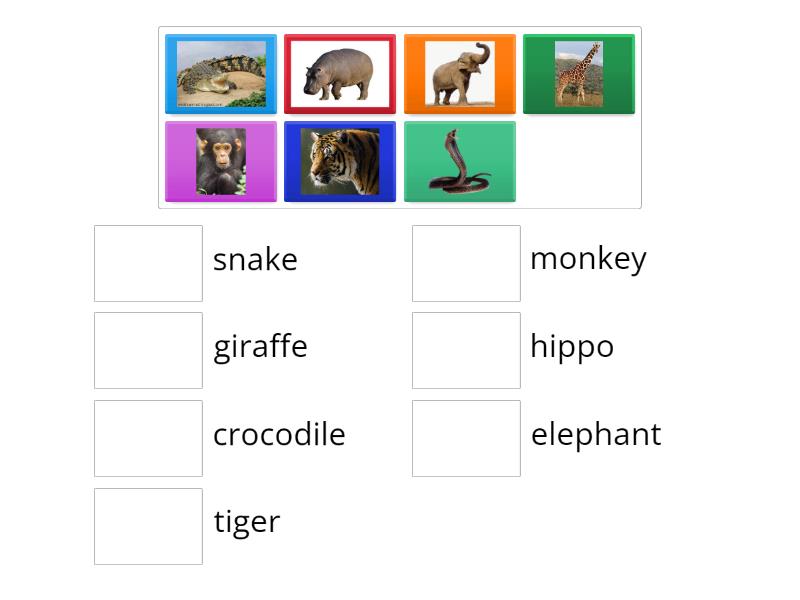Click the answer box beside snake
800x600 pixels.
(x=148, y=263)
